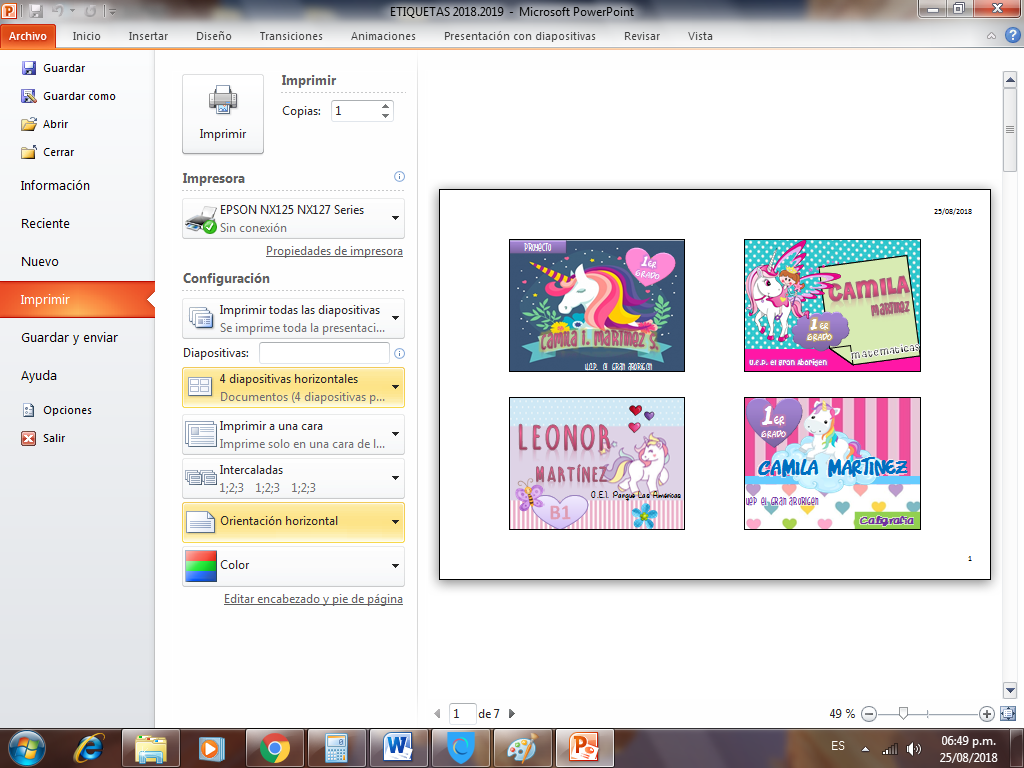
Task: Open the 4 diapositivas horizontales layout dropdown
Action: (x=293, y=387)
